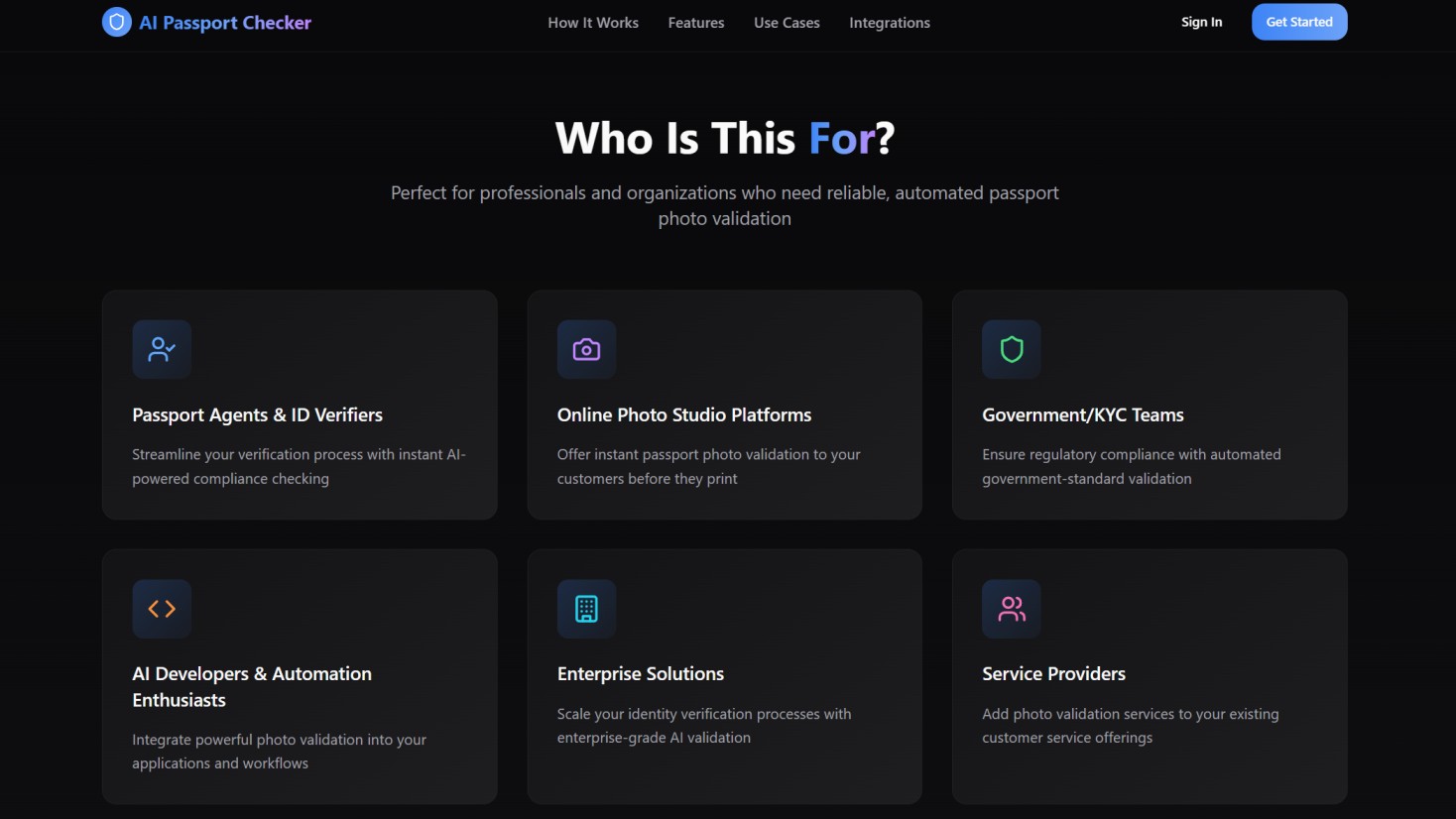This screenshot has width=1456, height=819.
Task: Select the Government/KYC Teams card title
Action: click(x=1083, y=415)
